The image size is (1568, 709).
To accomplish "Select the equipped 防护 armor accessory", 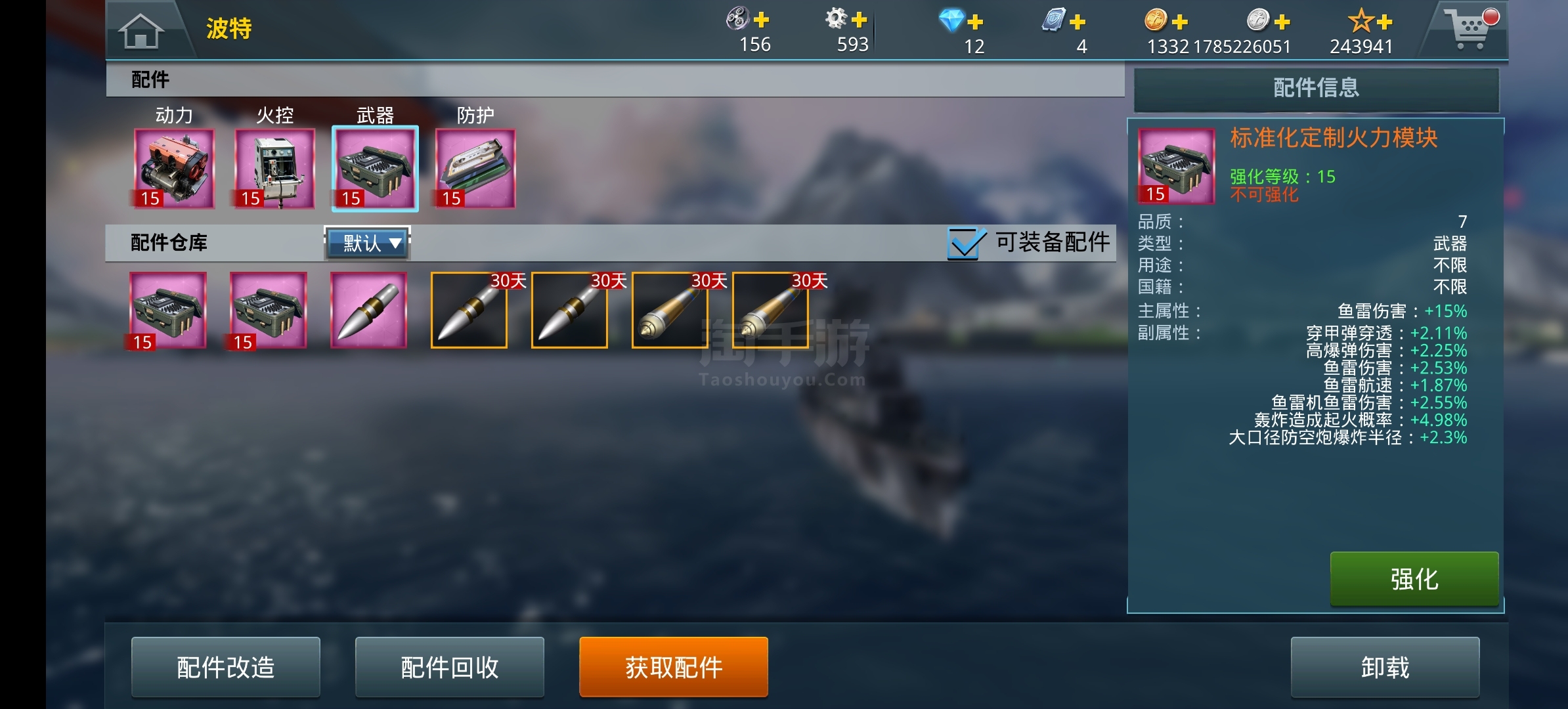I will point(475,169).
